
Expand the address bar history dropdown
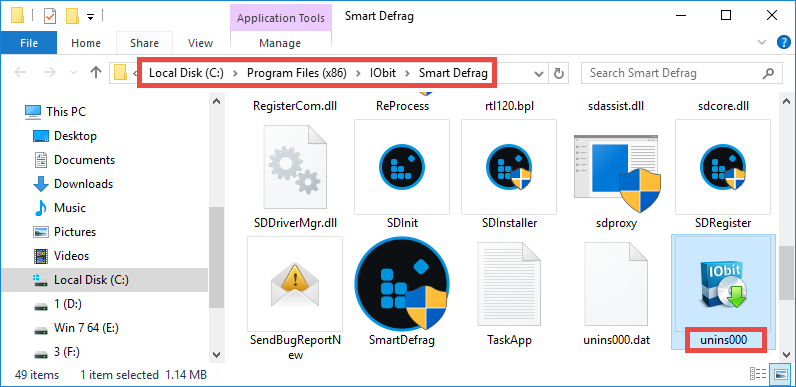pos(539,73)
